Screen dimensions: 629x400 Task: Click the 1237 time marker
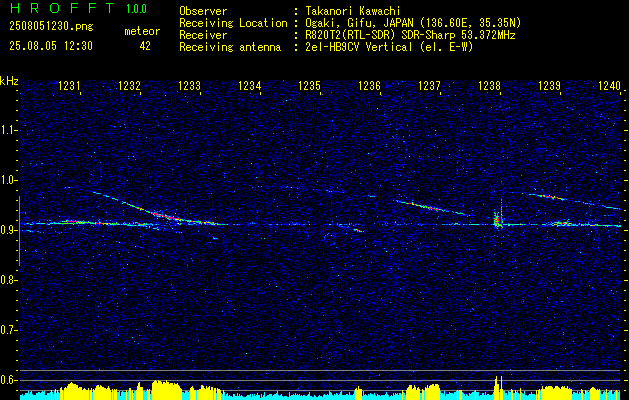click(429, 86)
